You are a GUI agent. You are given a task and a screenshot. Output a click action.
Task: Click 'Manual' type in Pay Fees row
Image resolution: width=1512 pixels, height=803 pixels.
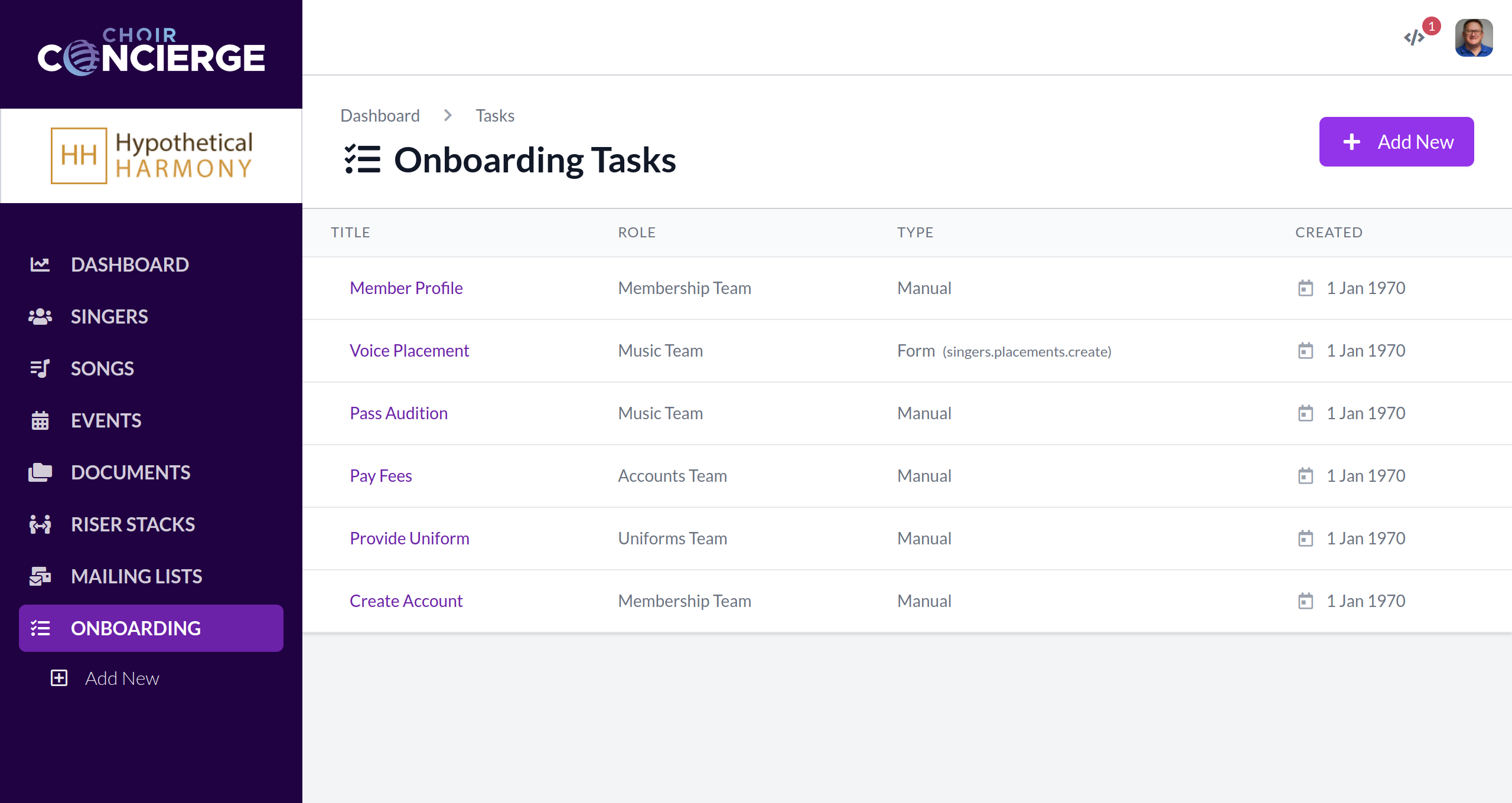click(x=924, y=476)
